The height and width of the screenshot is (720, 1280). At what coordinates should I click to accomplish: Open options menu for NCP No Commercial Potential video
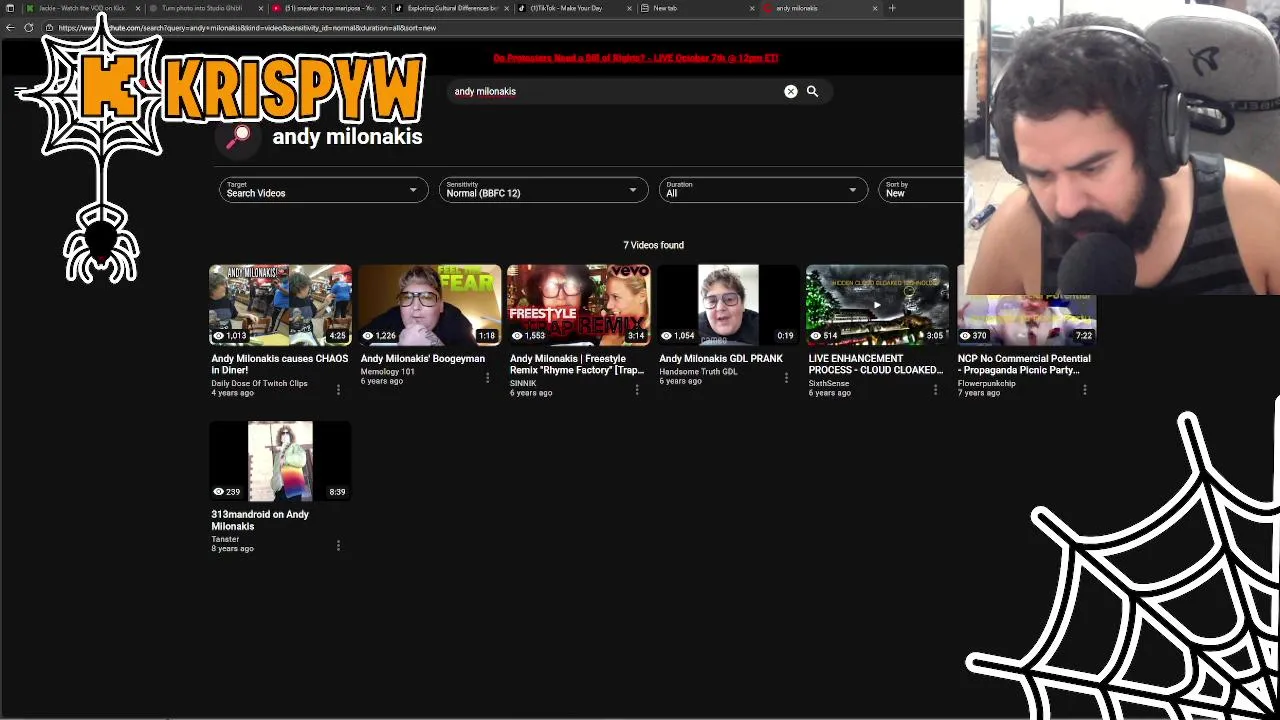tap(1085, 389)
